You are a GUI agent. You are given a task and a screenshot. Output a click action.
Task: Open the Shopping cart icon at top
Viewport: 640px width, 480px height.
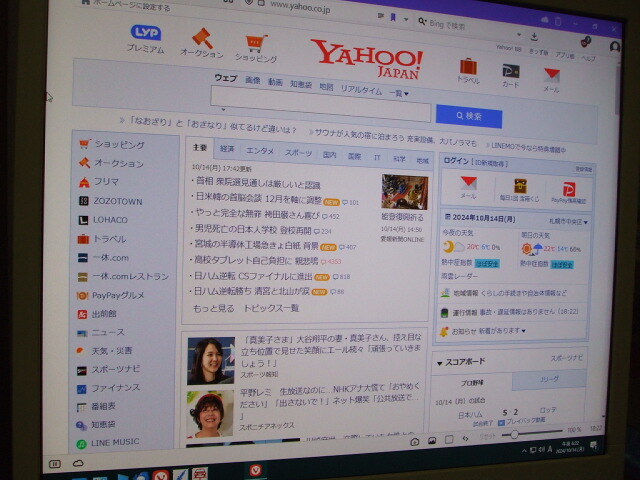tap(256, 43)
